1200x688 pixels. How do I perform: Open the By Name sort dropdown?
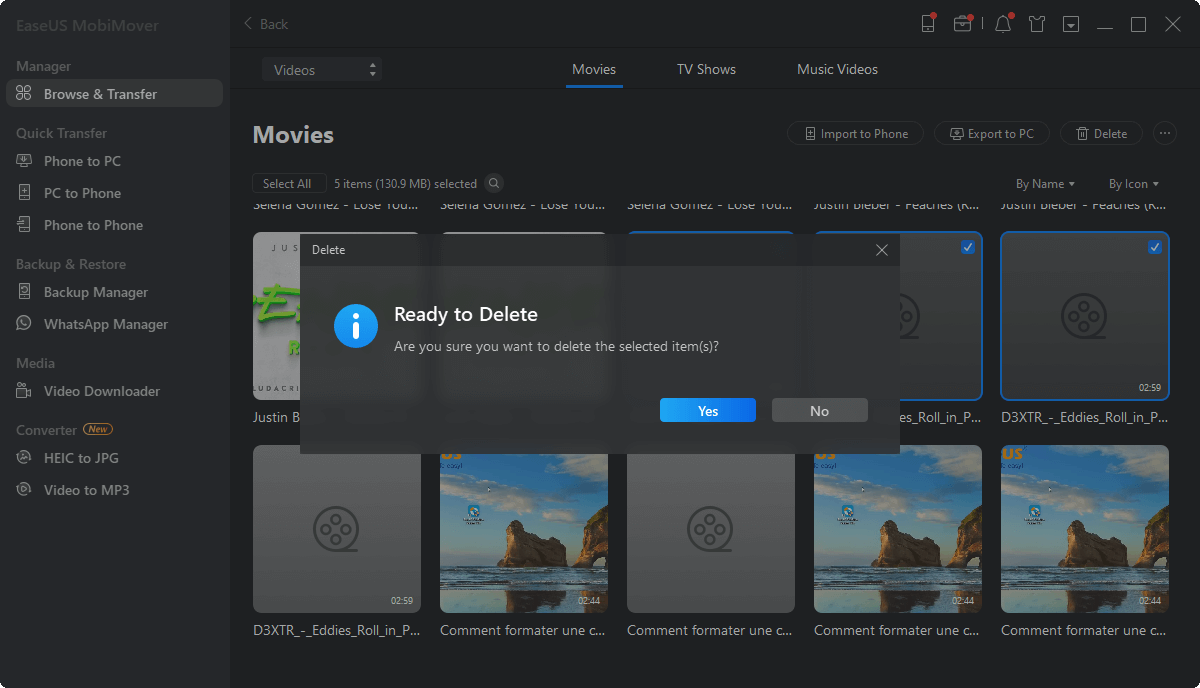(x=1045, y=184)
